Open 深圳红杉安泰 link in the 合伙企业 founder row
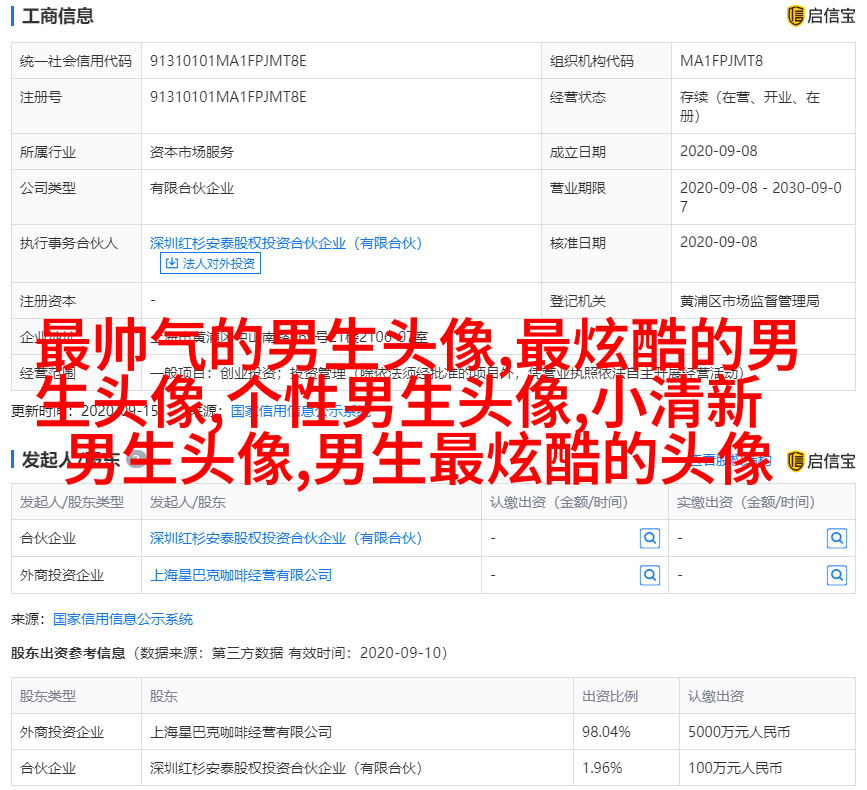This screenshot has height=790, width=867. click(x=286, y=538)
